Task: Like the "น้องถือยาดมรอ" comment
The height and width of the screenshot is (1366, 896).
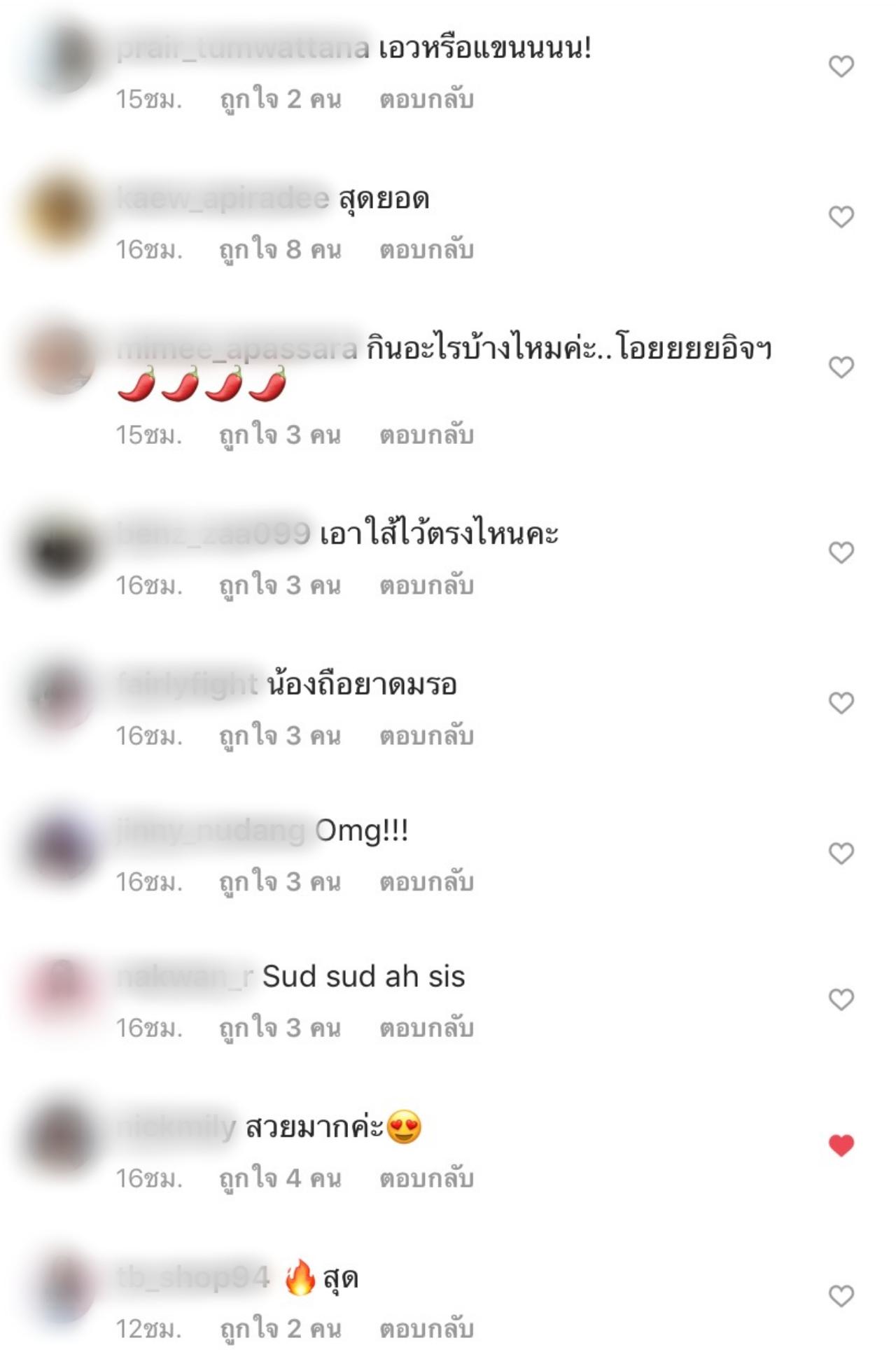Action: click(841, 703)
